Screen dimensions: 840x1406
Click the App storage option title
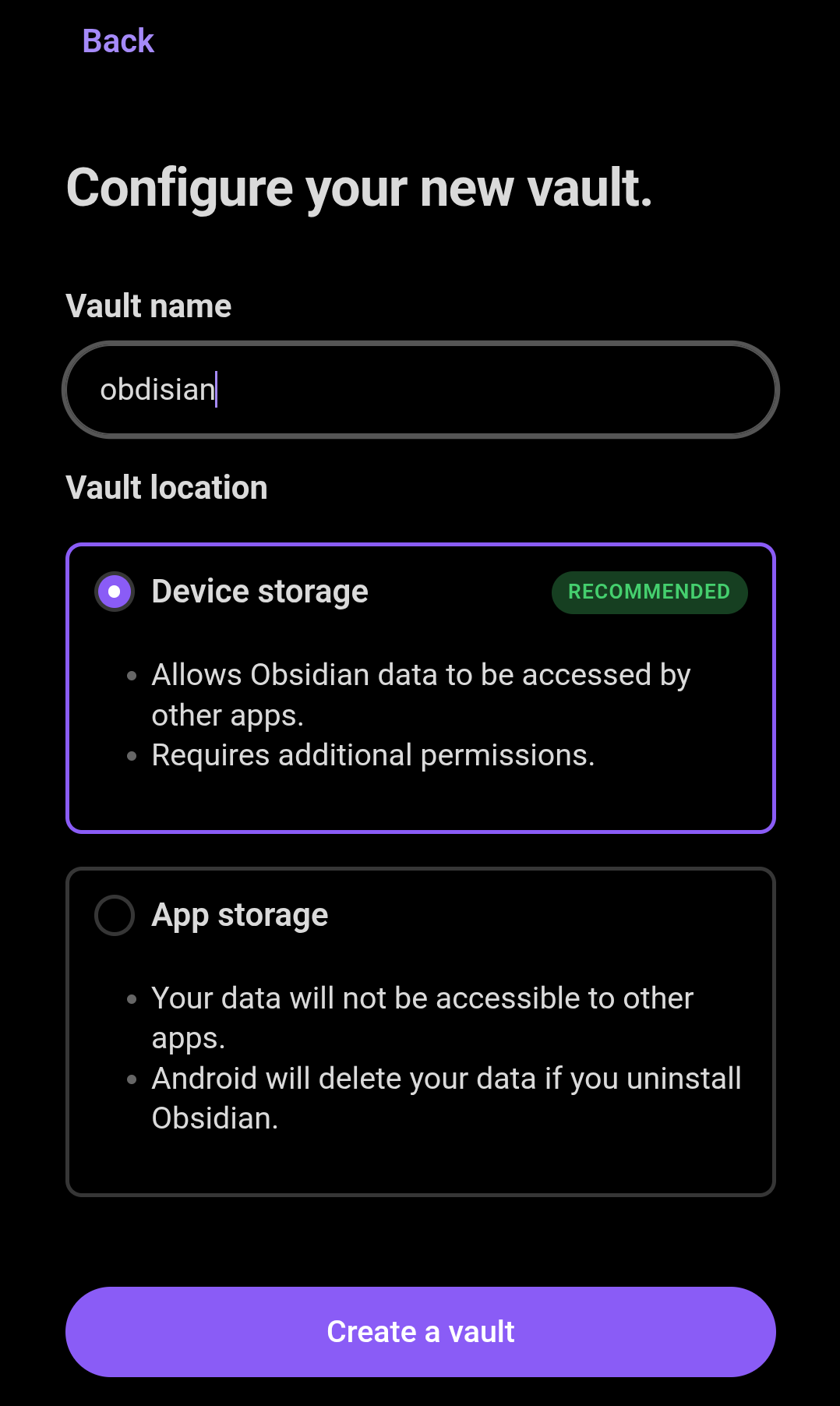point(240,915)
